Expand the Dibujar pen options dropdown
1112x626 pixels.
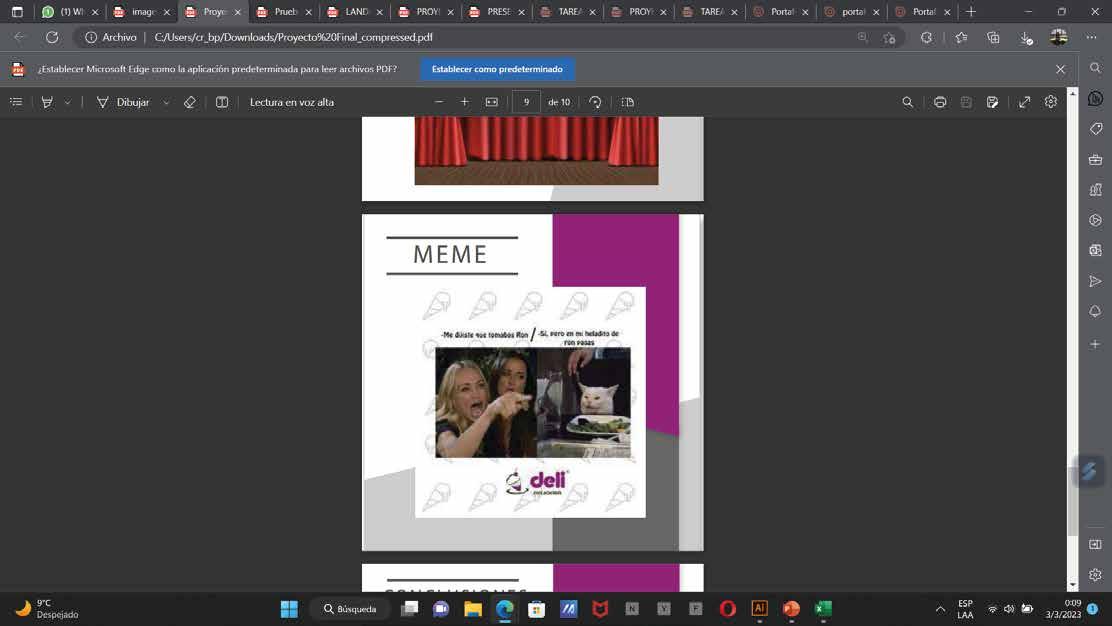[x=166, y=102]
